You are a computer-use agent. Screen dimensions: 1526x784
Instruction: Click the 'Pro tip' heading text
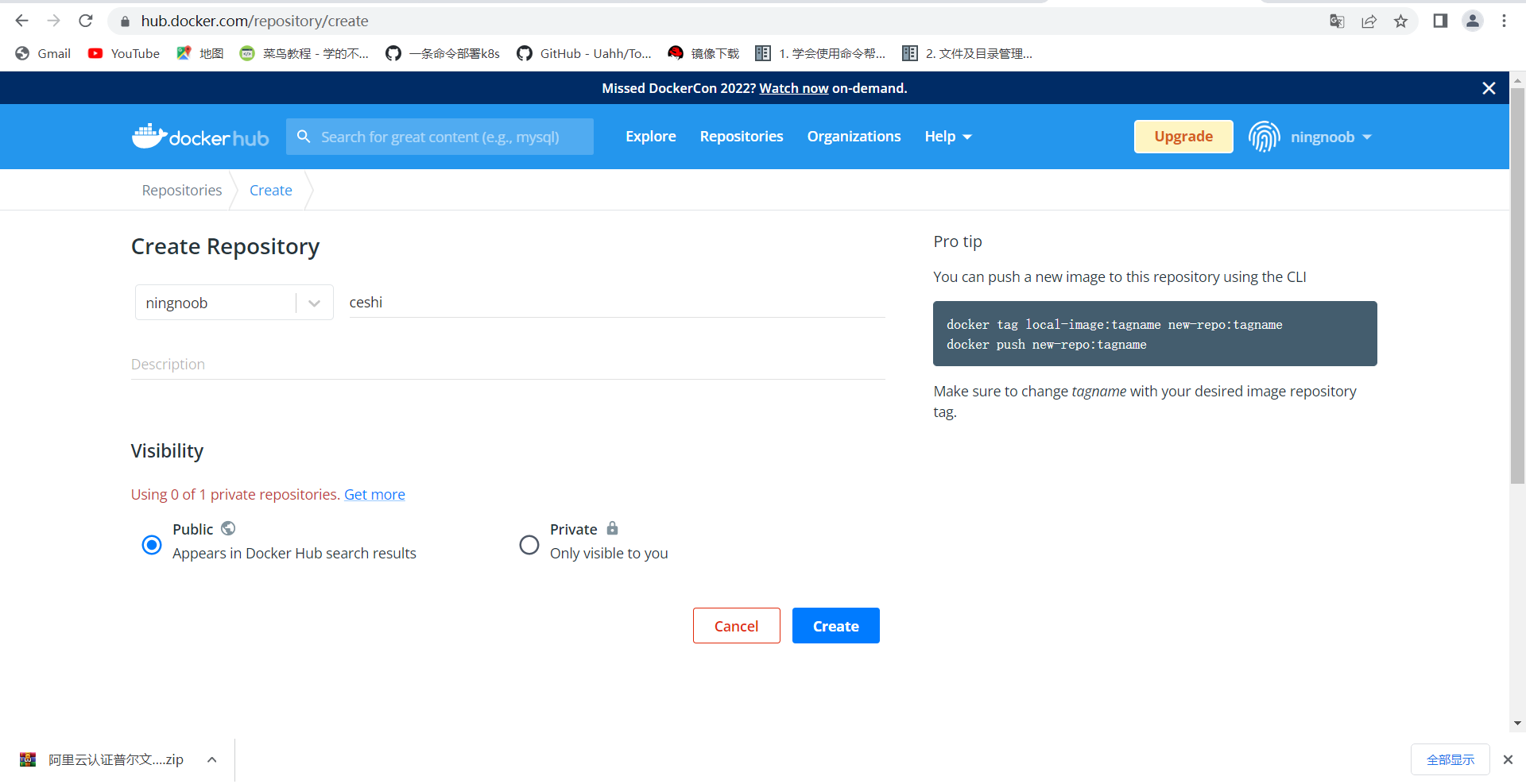coord(958,241)
